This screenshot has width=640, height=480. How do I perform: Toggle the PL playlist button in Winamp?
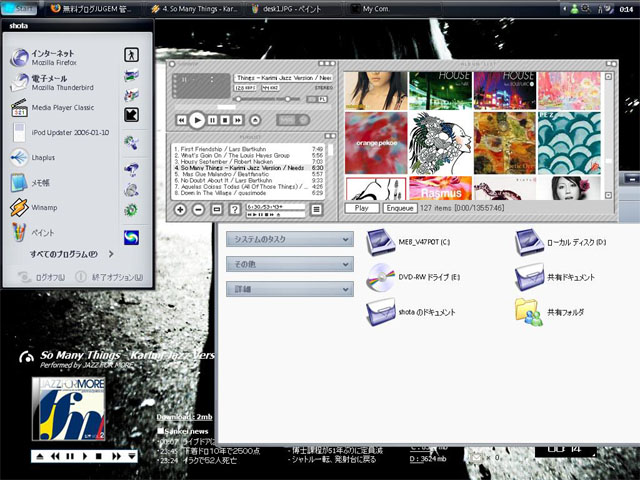click(322, 99)
